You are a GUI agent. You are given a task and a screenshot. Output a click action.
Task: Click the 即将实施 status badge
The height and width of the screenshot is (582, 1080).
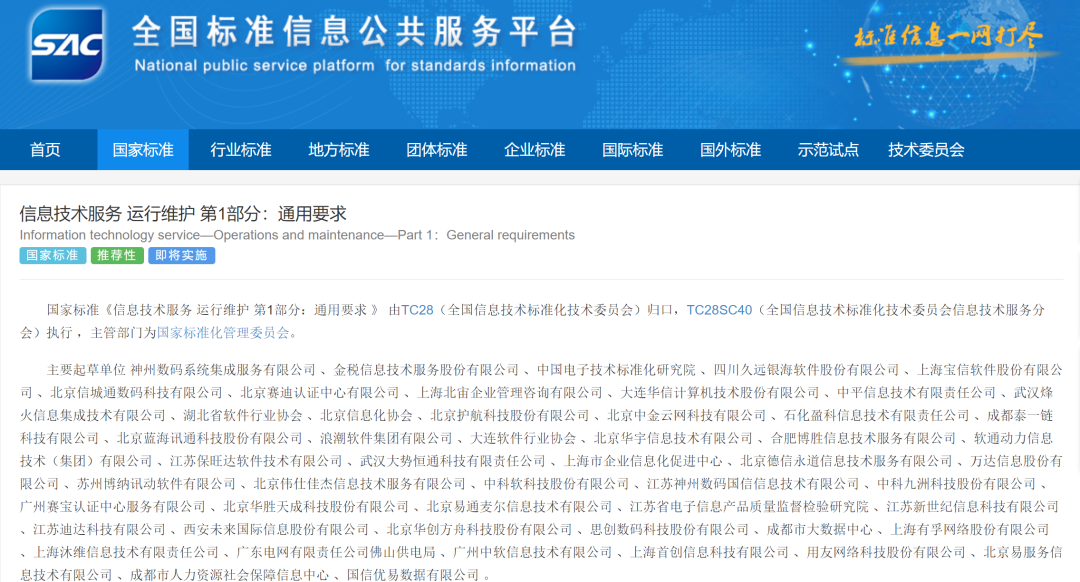click(x=181, y=256)
